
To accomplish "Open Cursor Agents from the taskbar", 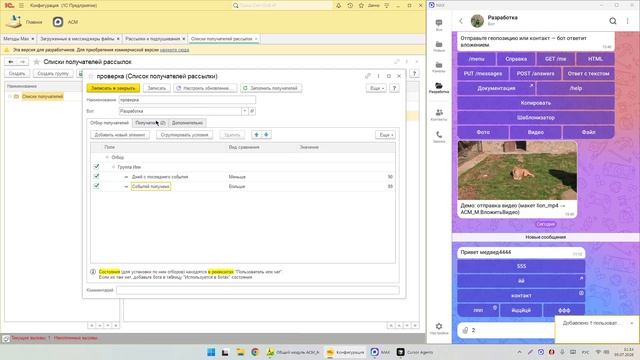I will [x=415, y=352].
